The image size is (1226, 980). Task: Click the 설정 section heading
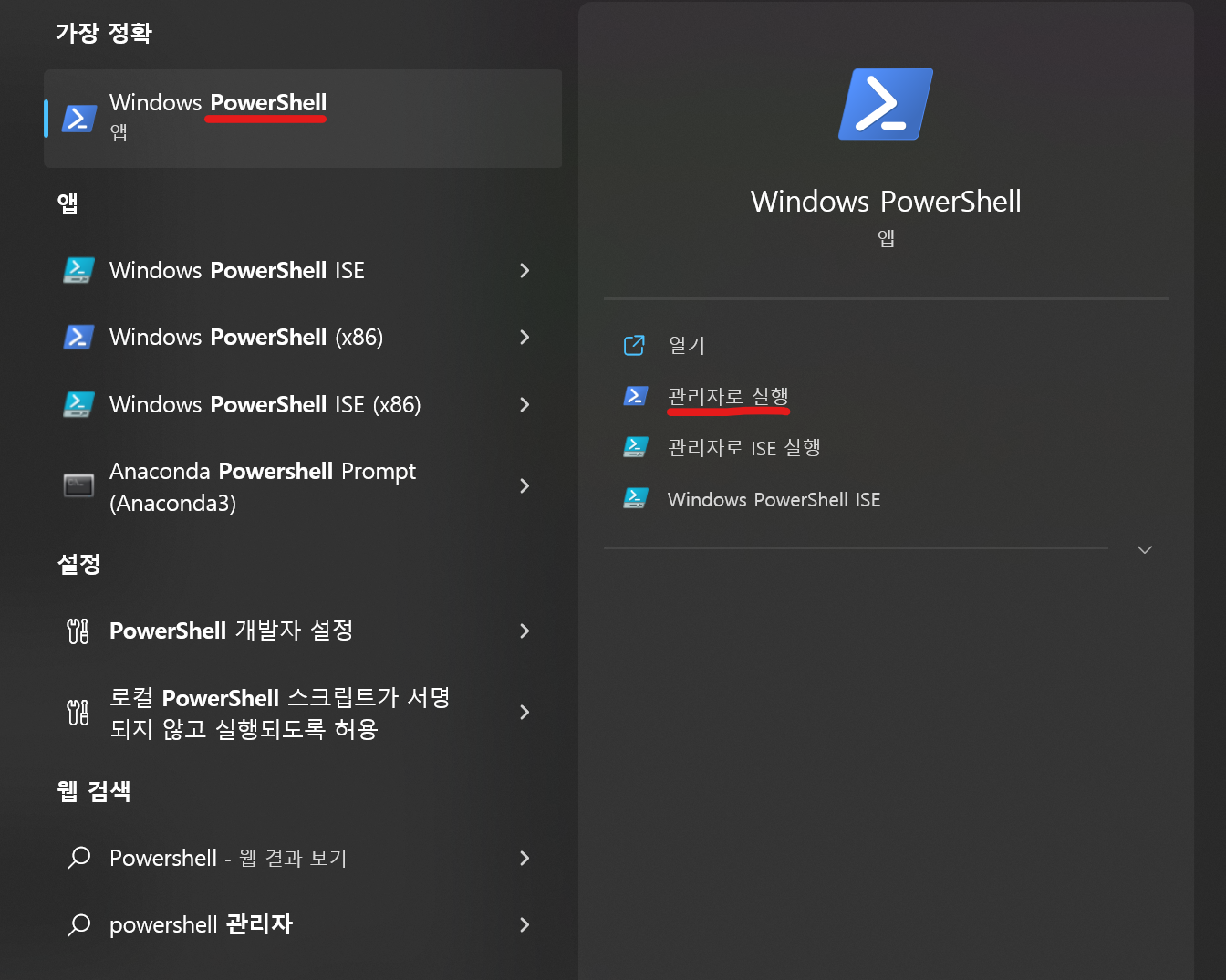point(79,563)
